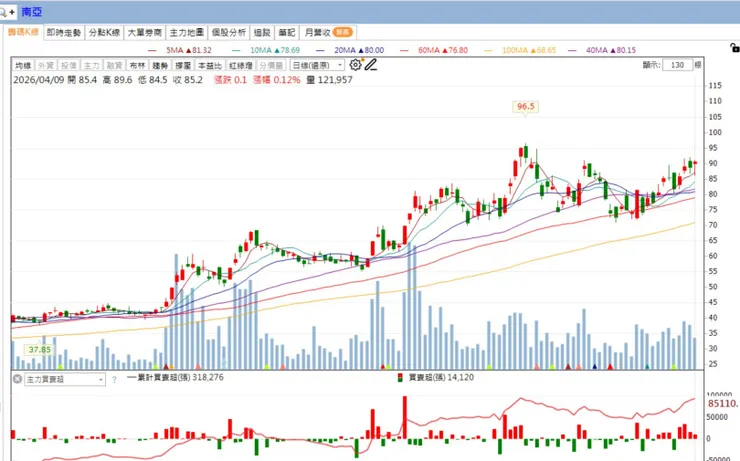
Task: Open the 日線(還原) period dropdown
Action: (317, 66)
